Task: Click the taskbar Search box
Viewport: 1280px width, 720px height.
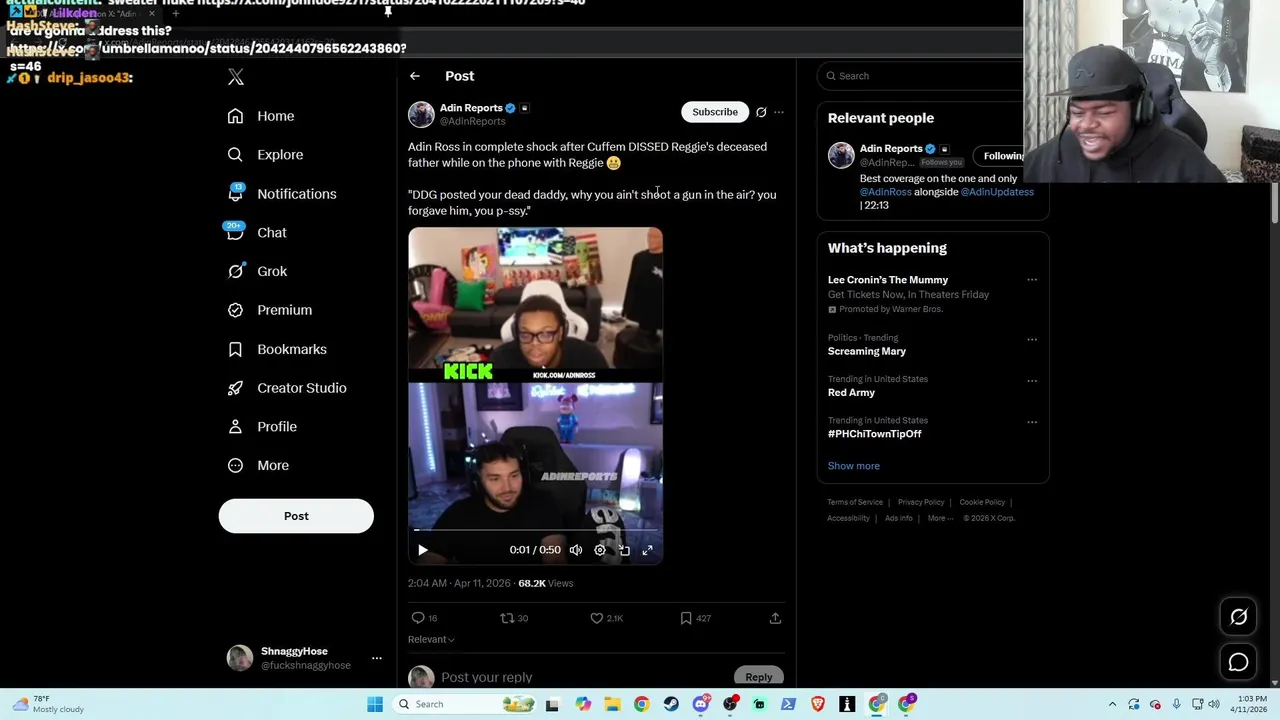Action: pyautogui.click(x=463, y=704)
